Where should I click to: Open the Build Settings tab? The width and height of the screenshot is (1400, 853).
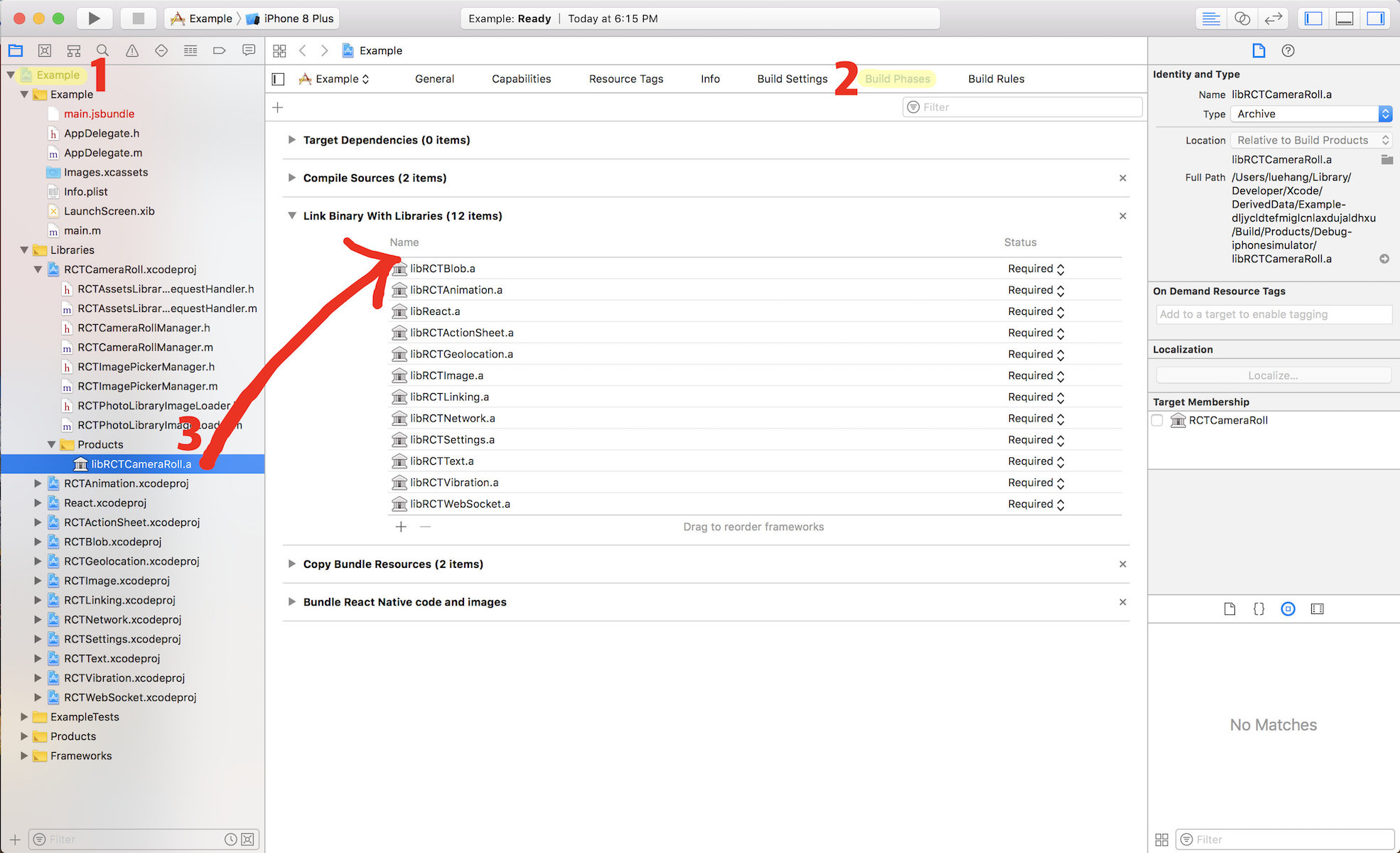pos(792,79)
